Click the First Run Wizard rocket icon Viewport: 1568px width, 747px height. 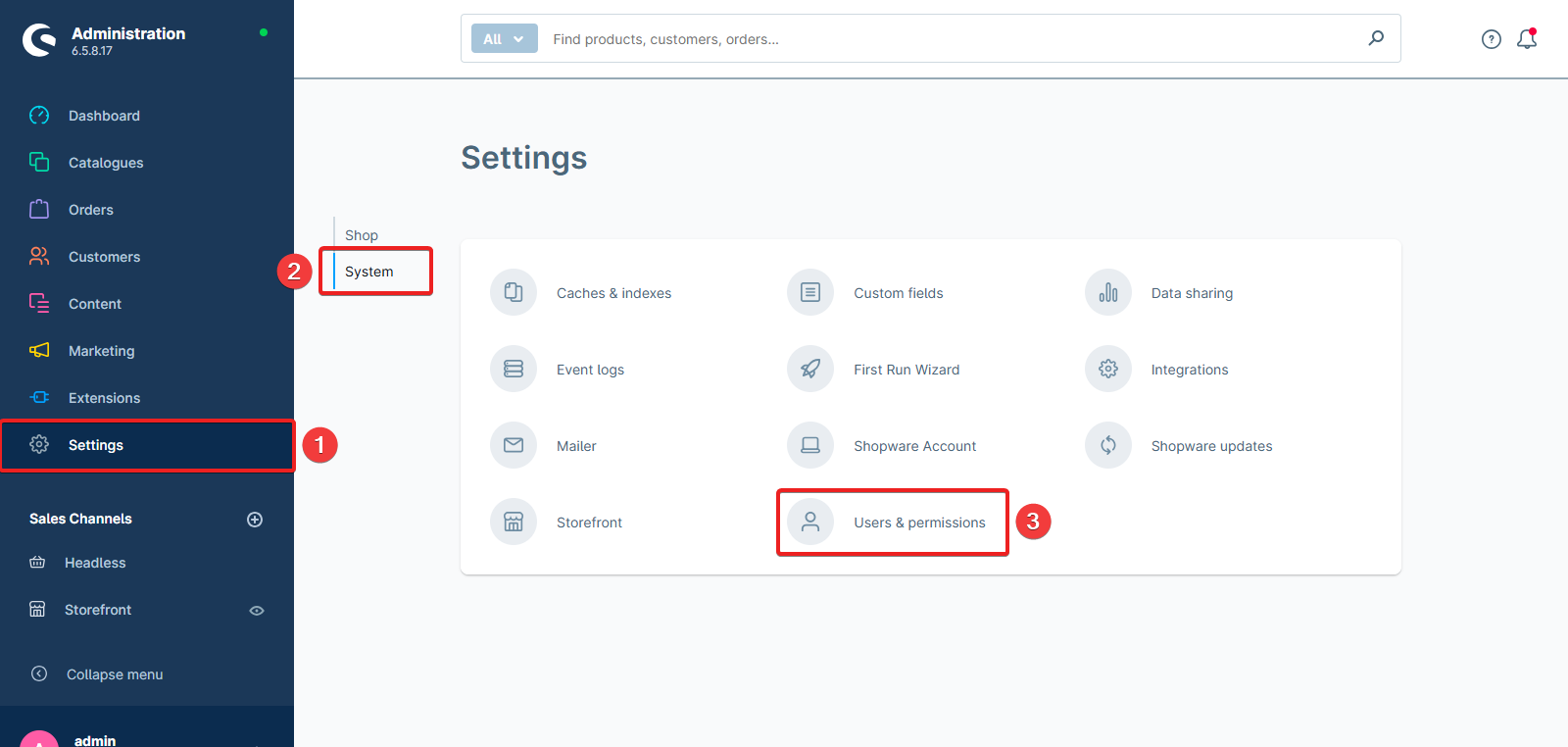(810, 369)
